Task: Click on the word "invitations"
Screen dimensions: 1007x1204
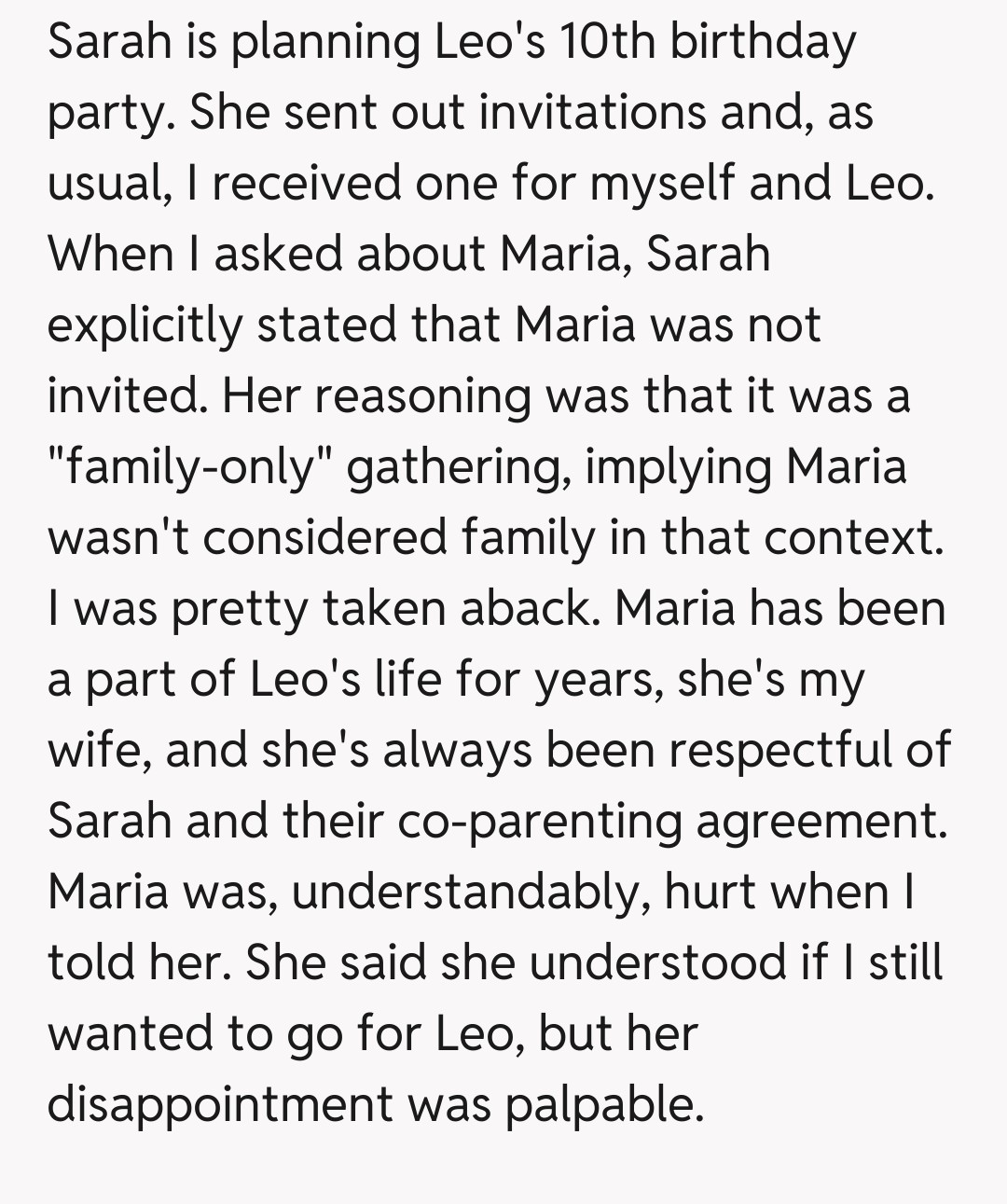Action: coord(592,113)
